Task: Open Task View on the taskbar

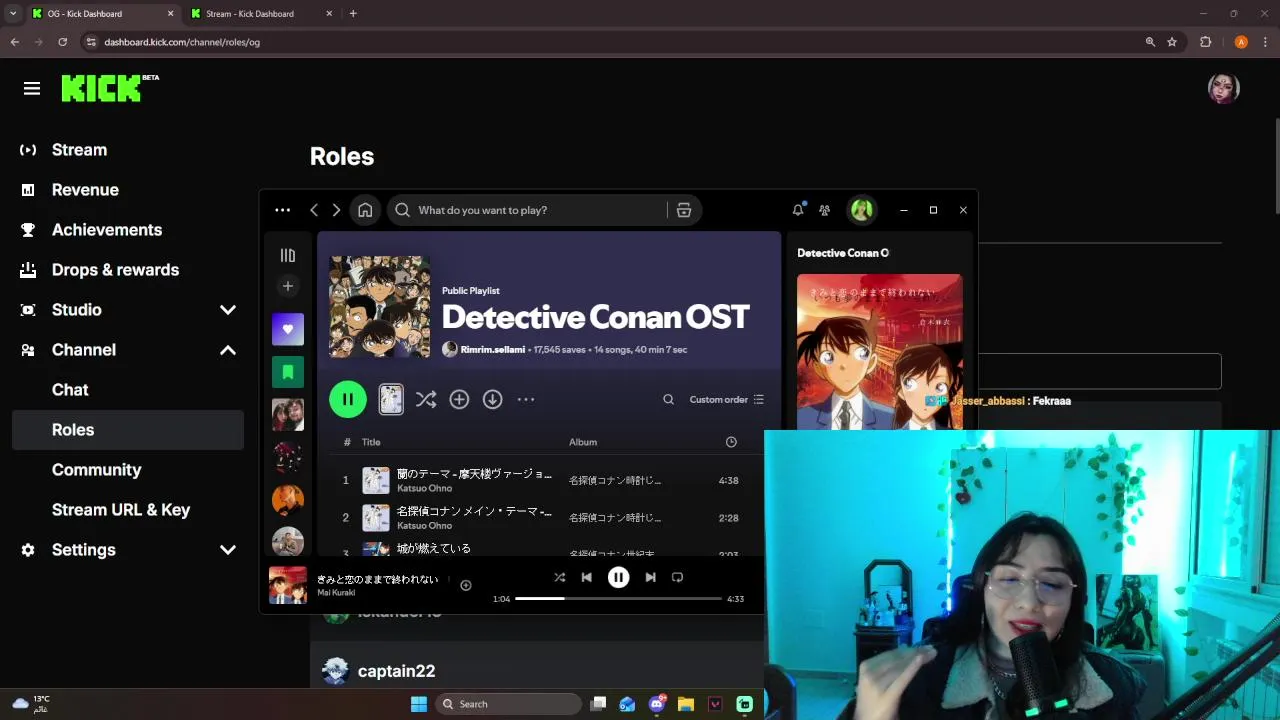Action: point(598,704)
